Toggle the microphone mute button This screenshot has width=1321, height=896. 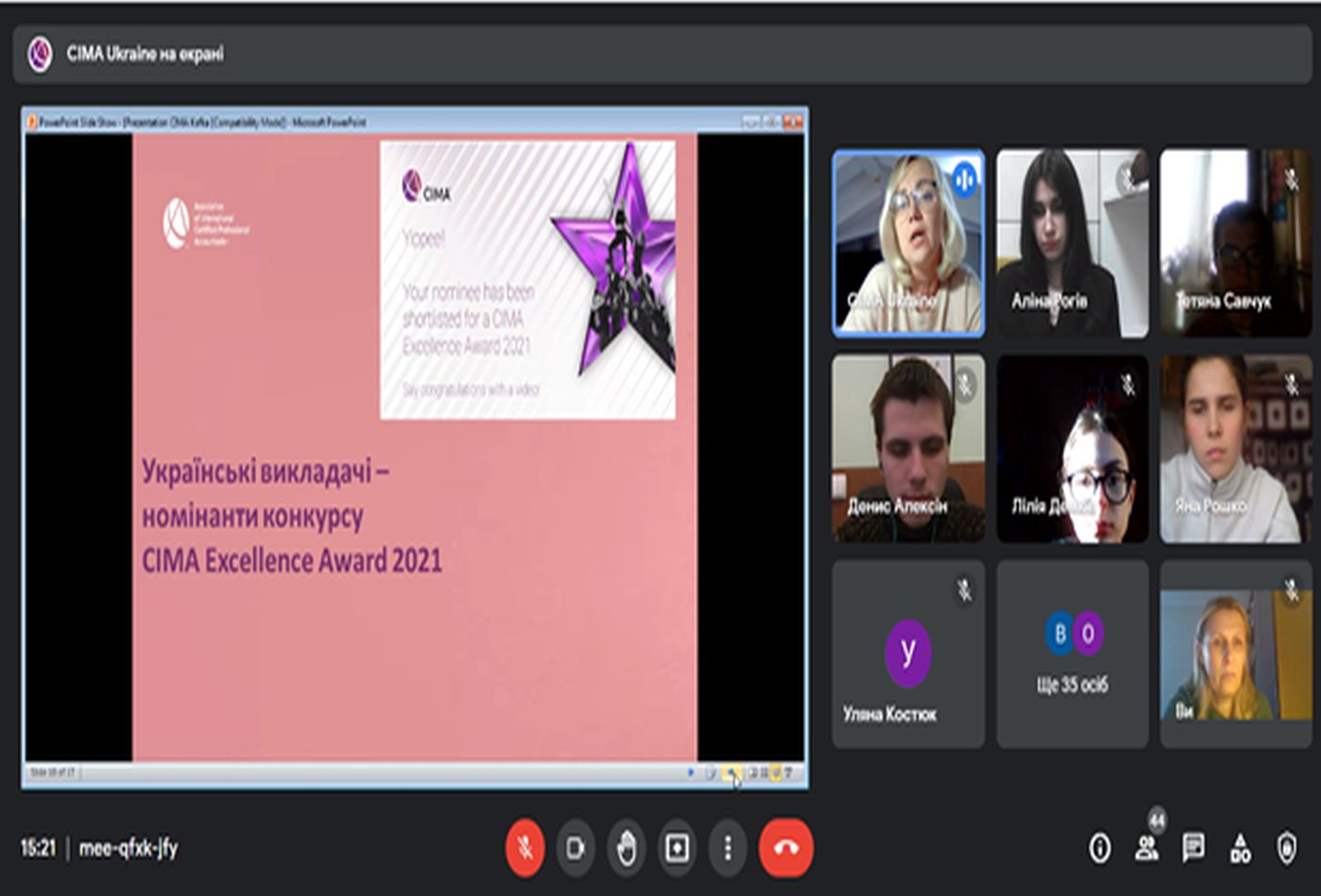tap(525, 848)
